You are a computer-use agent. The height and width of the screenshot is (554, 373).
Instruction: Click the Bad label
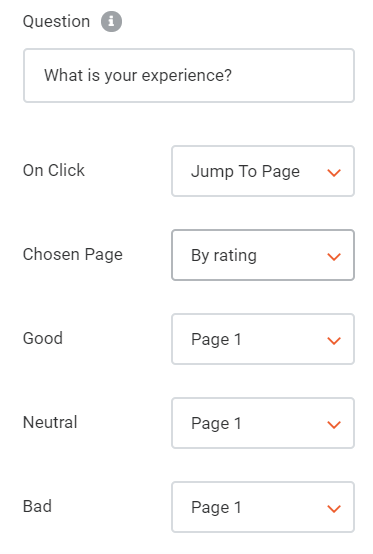(x=37, y=506)
